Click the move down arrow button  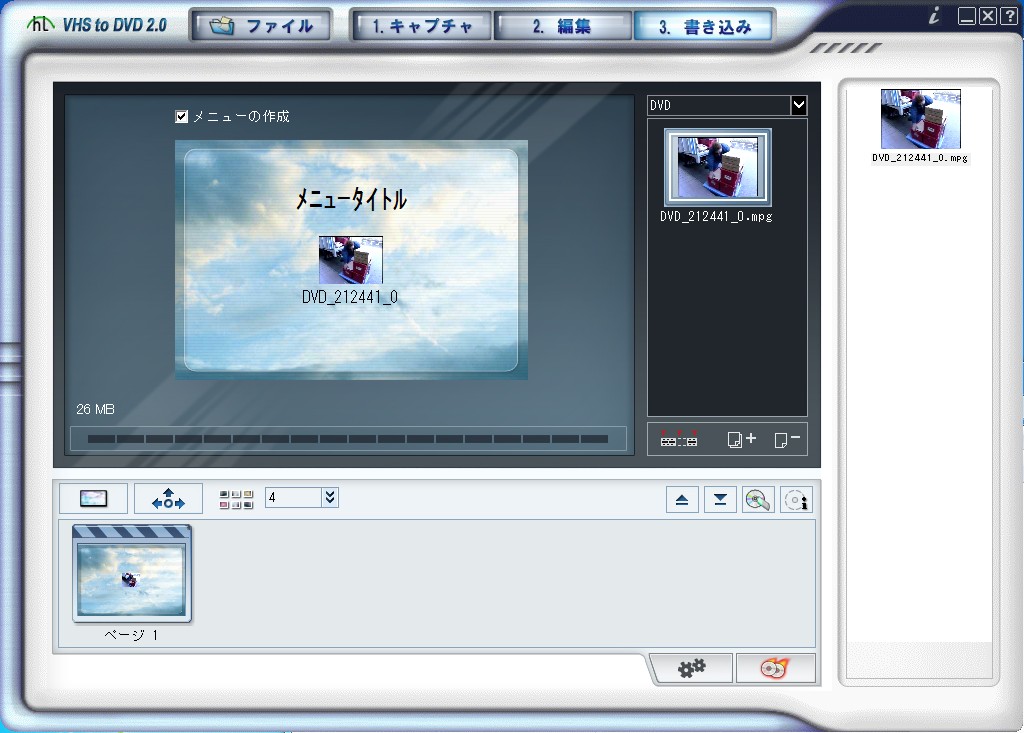720,500
